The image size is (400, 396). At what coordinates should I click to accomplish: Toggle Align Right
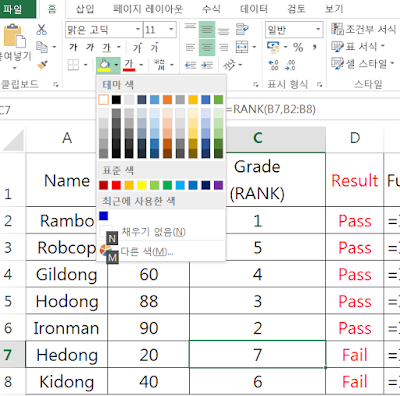(224, 47)
